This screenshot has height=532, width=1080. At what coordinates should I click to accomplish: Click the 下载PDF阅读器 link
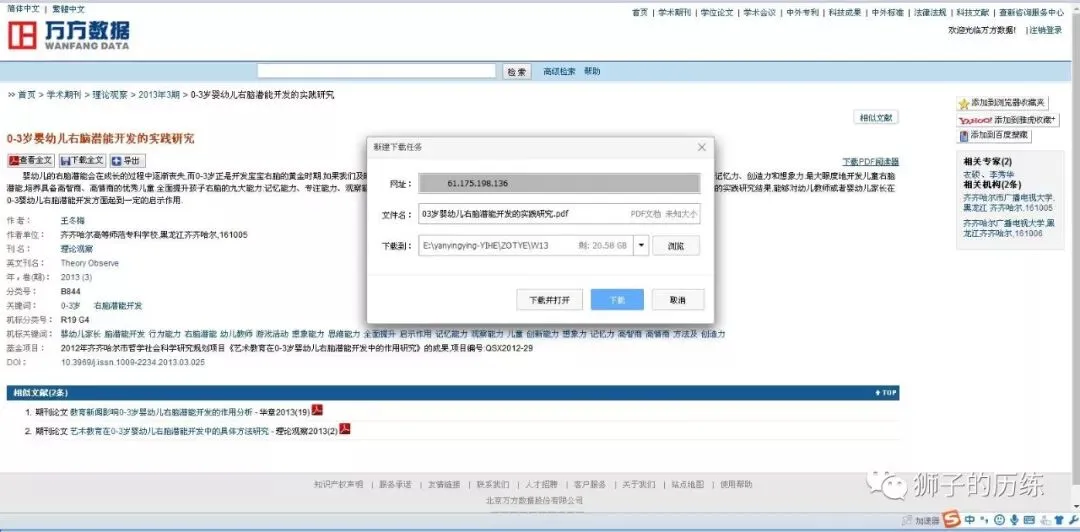(871, 161)
